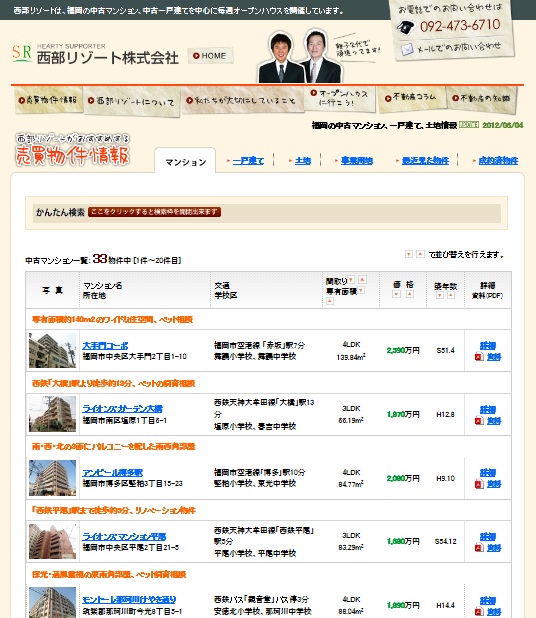This screenshot has width=536, height=618.
Task: Click the アンピール博多駅 building thumbnail
Action: [52, 478]
